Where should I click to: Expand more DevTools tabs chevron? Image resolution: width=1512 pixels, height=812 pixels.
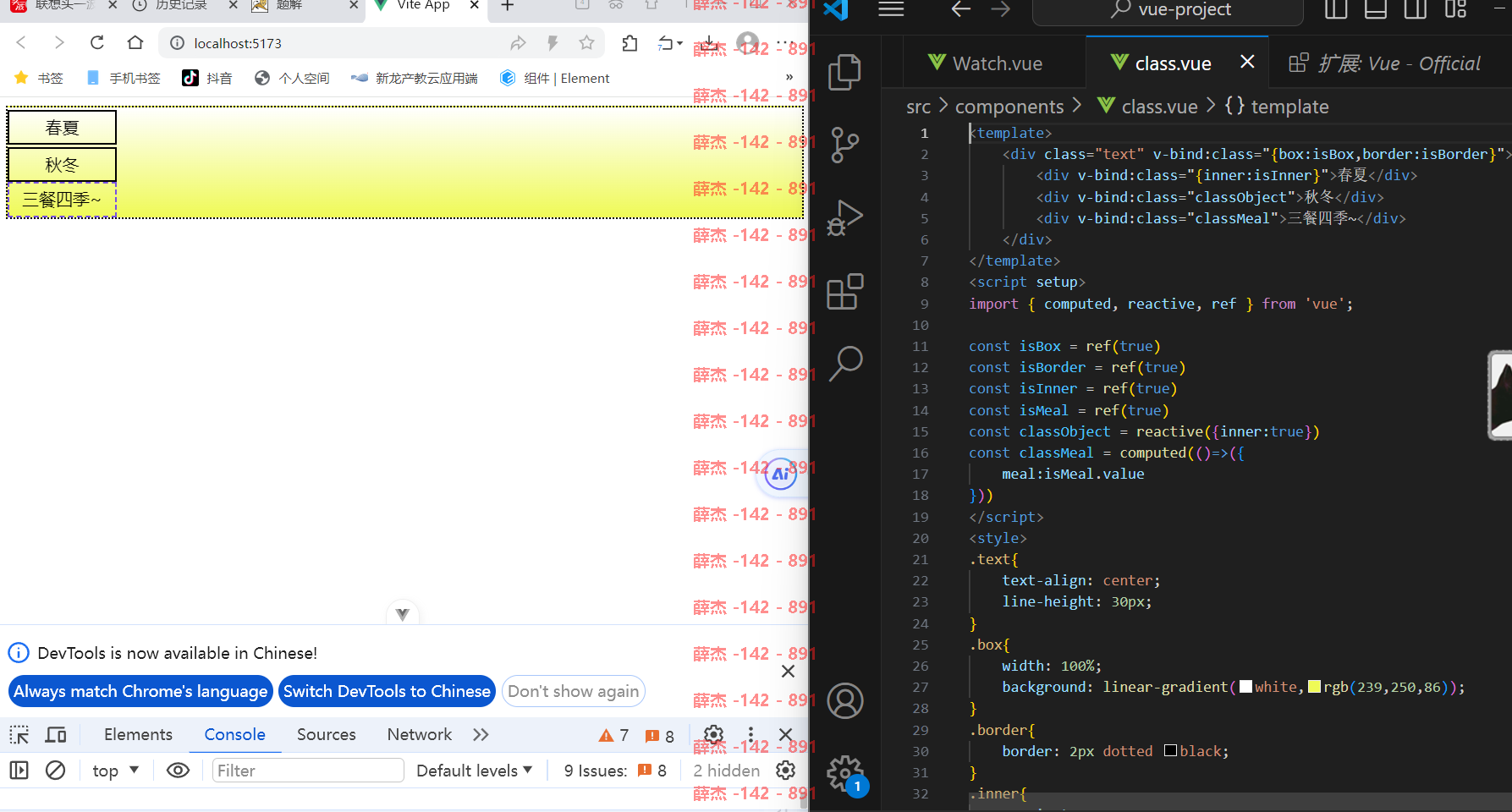pyautogui.click(x=481, y=734)
